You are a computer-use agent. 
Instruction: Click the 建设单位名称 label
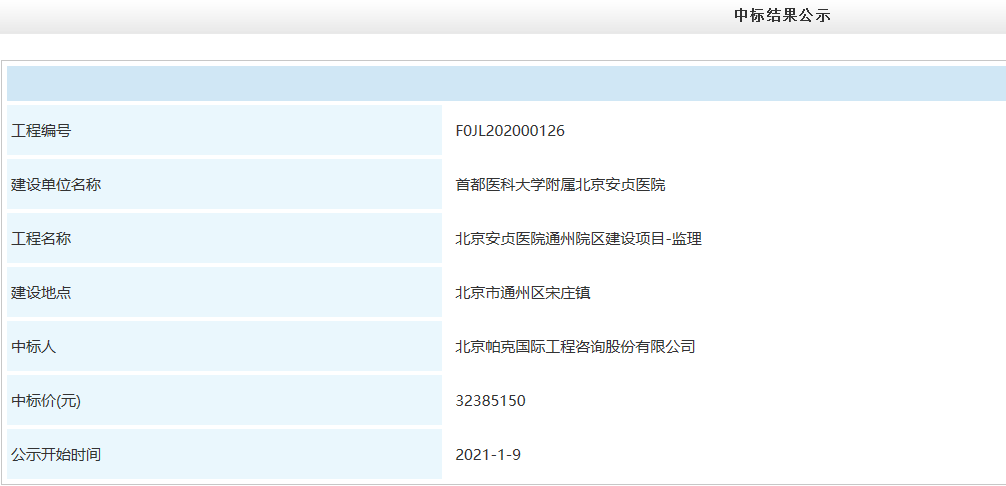click(56, 185)
